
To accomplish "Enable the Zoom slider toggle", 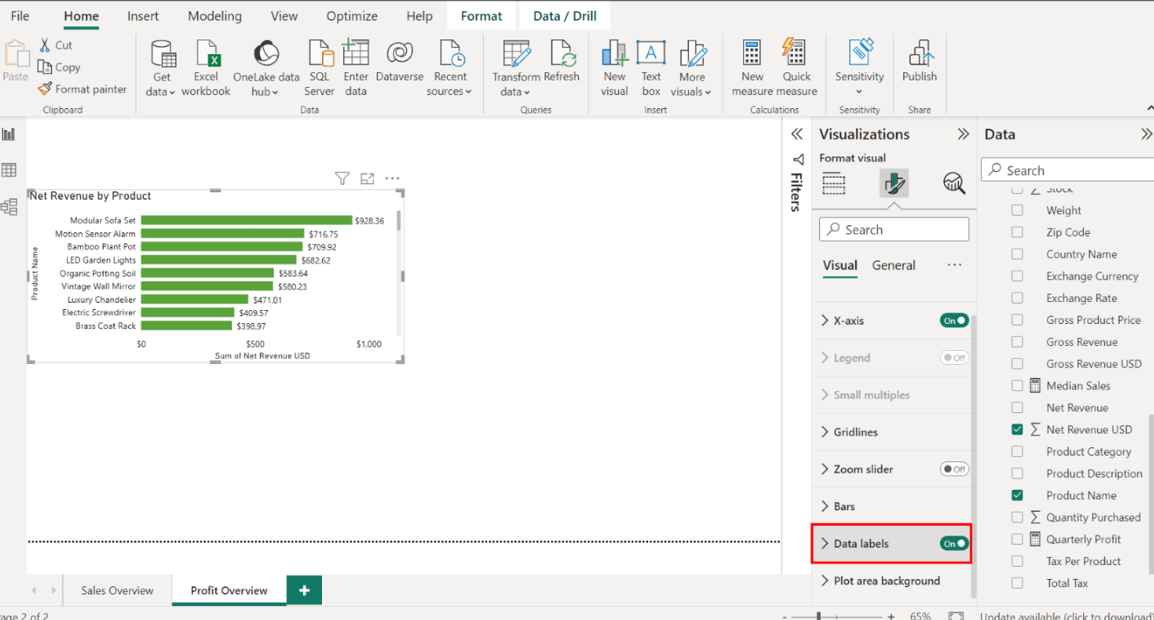I will pos(954,469).
